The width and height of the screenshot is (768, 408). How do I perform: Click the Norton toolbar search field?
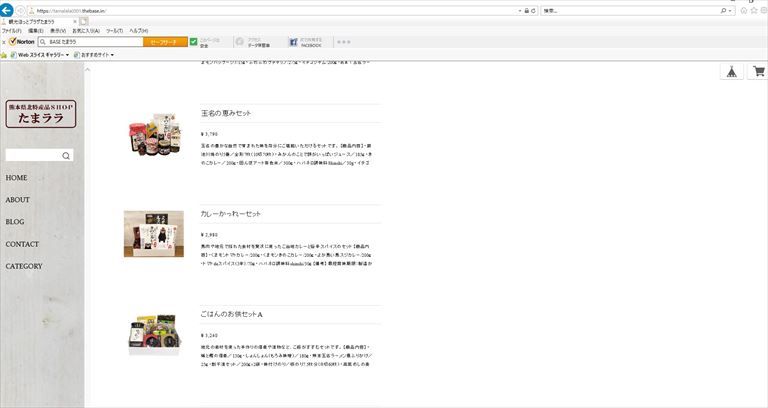[91, 42]
